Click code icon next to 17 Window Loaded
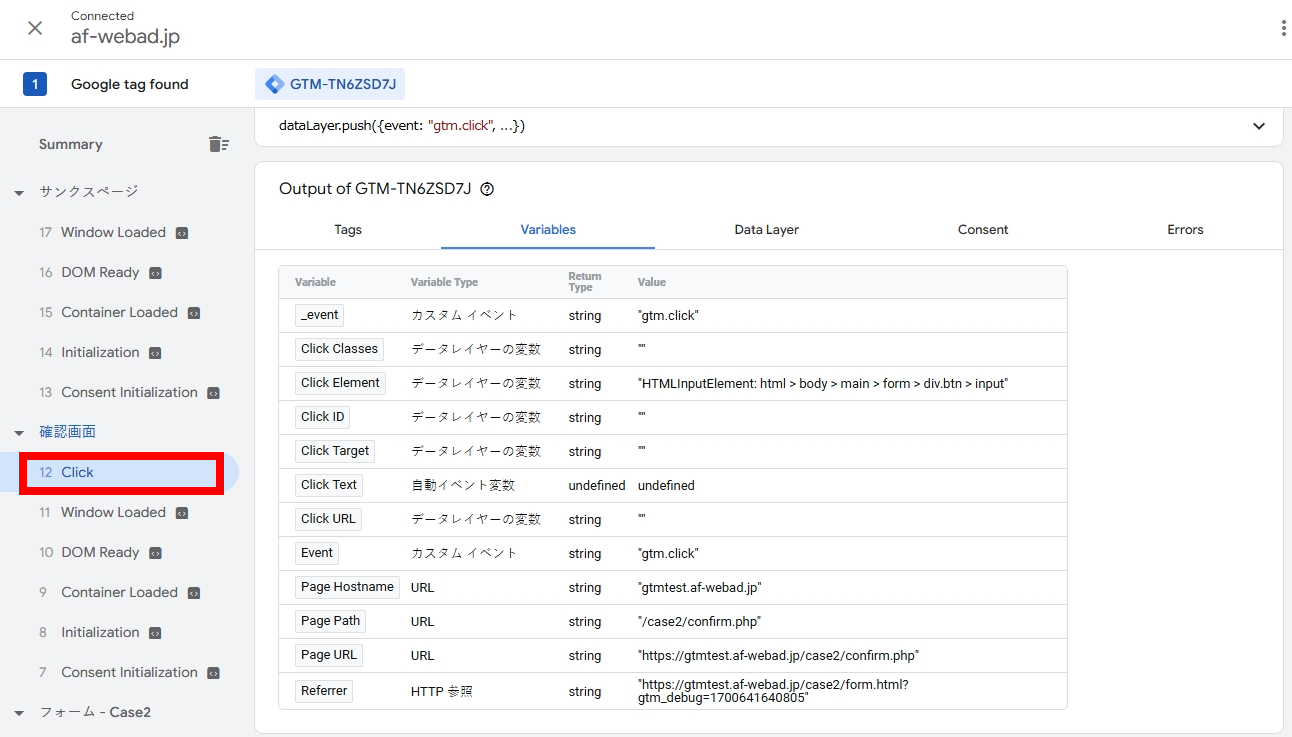Screen dimensions: 1292x737 click(x=182, y=233)
